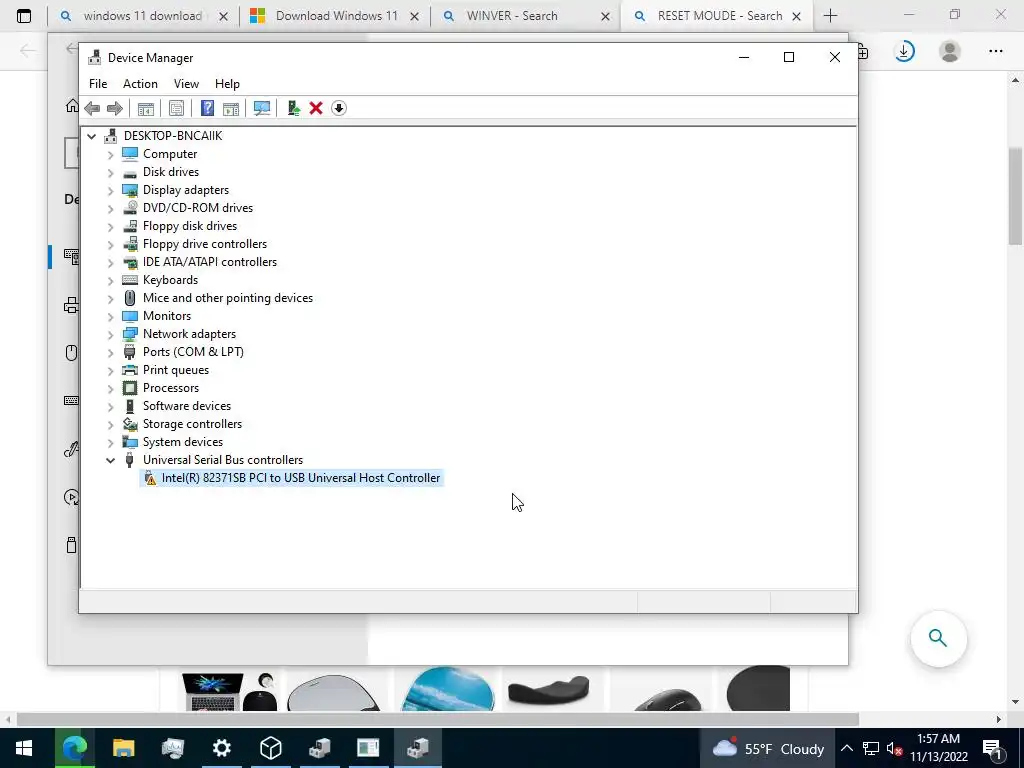
Task: Click the muted volume tray icon
Action: [x=895, y=749]
